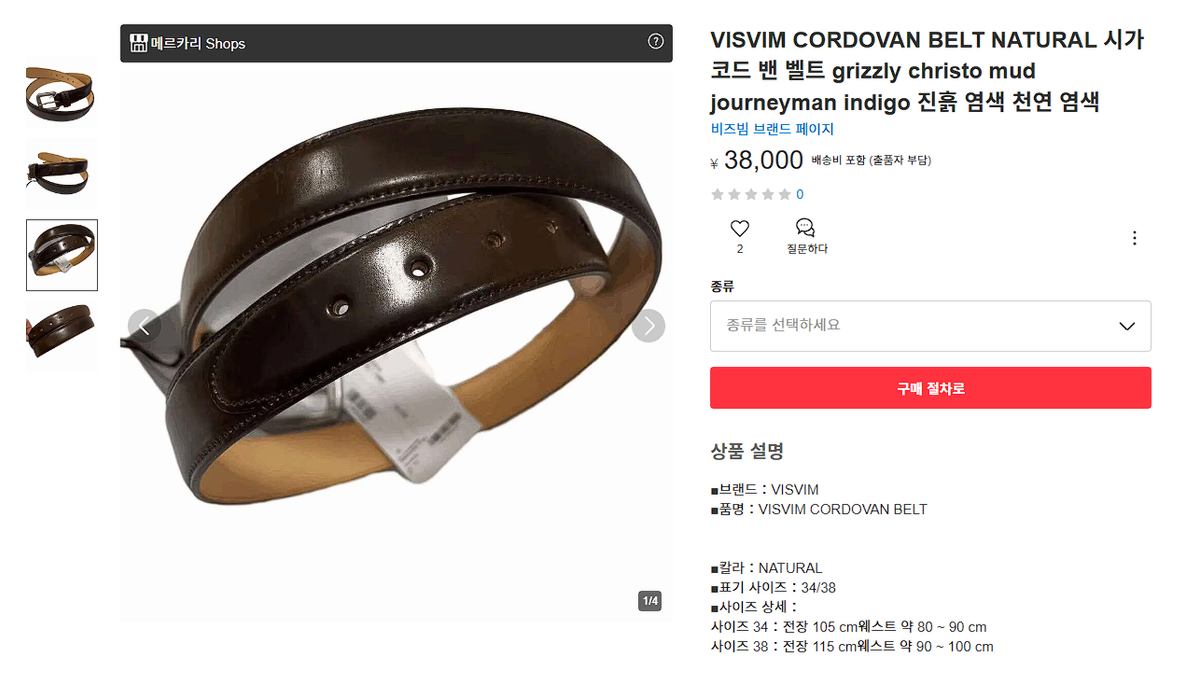Image resolution: width=1199 pixels, height=699 pixels.
Task: Click the review count number 0
Action: (x=800, y=194)
